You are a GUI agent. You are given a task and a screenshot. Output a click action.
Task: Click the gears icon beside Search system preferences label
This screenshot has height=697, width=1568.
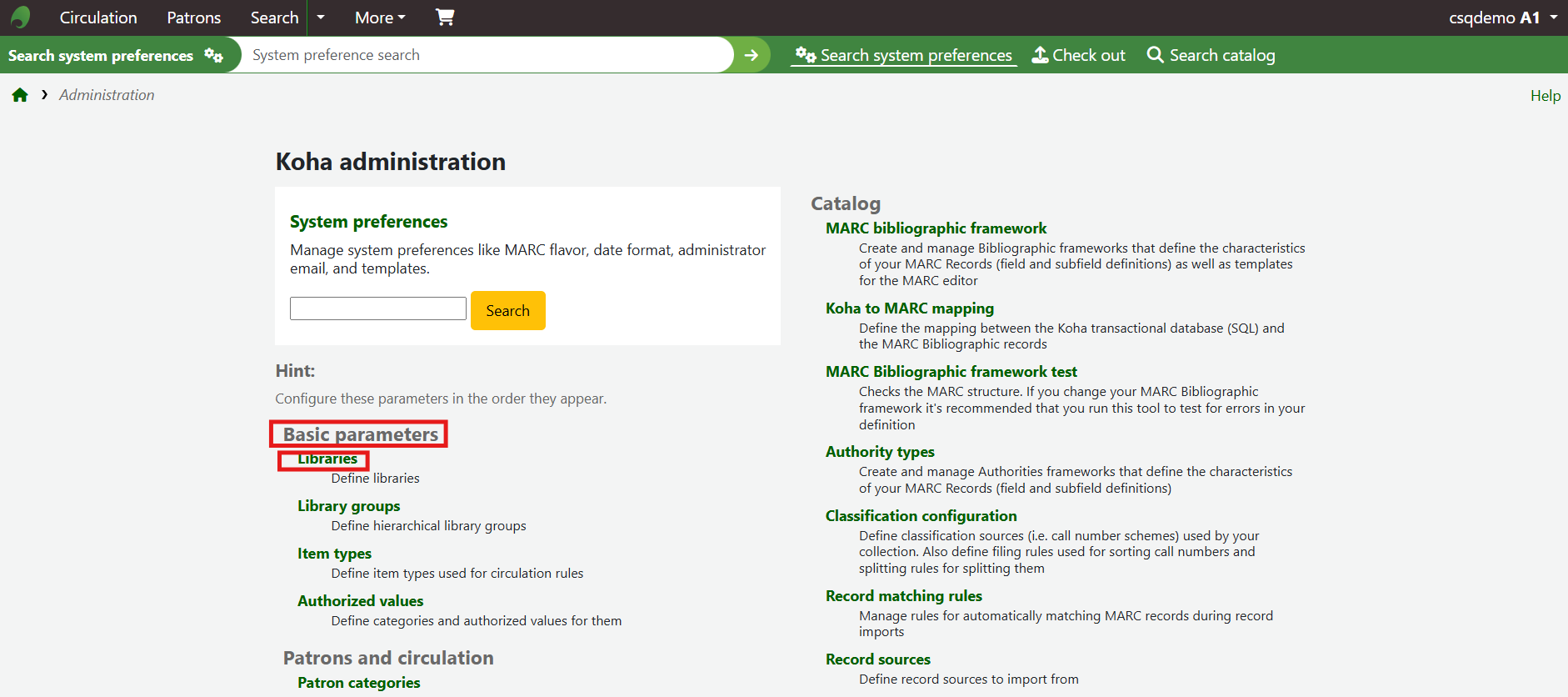214,55
